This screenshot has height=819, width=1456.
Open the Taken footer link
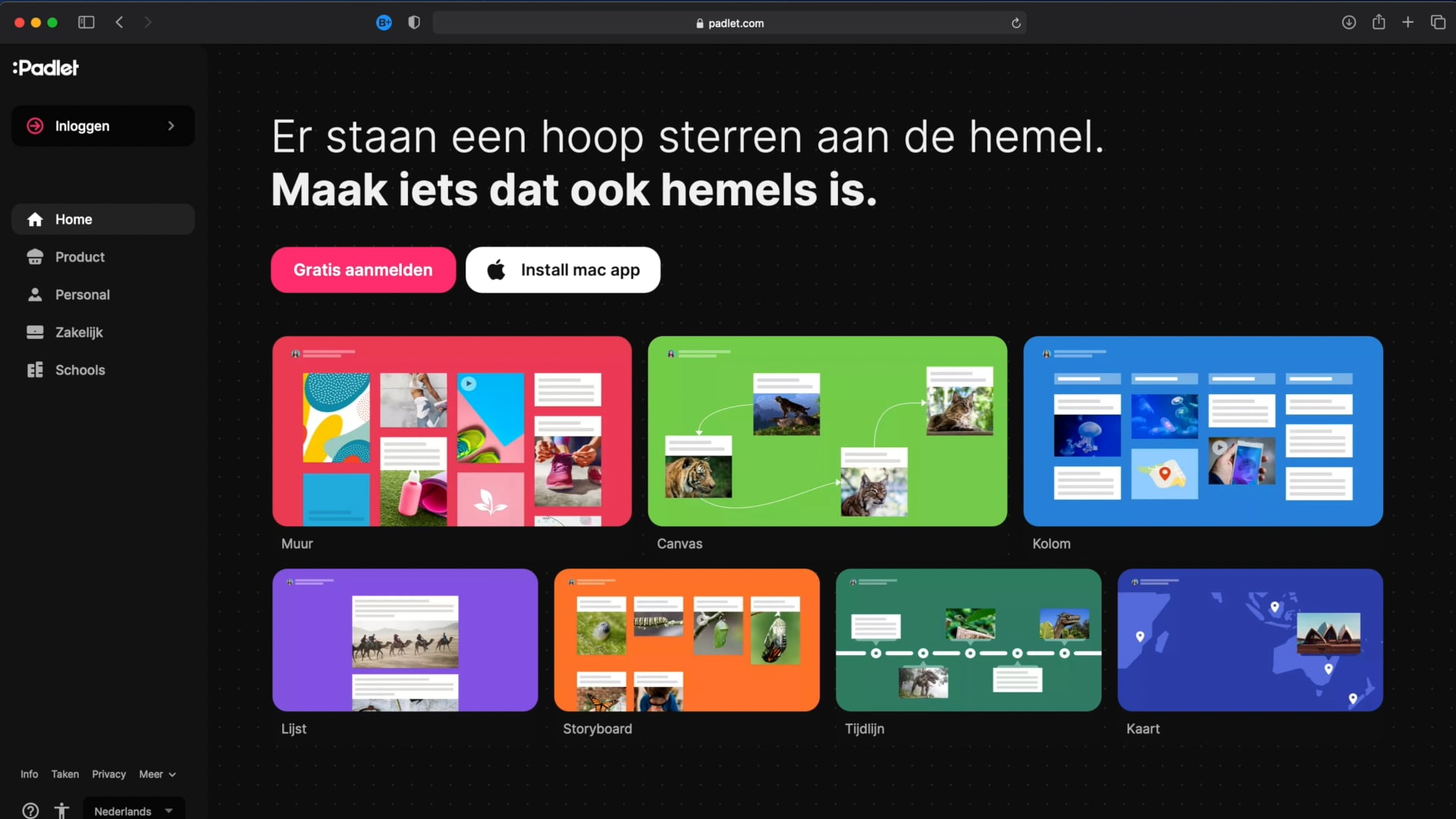[x=65, y=774]
